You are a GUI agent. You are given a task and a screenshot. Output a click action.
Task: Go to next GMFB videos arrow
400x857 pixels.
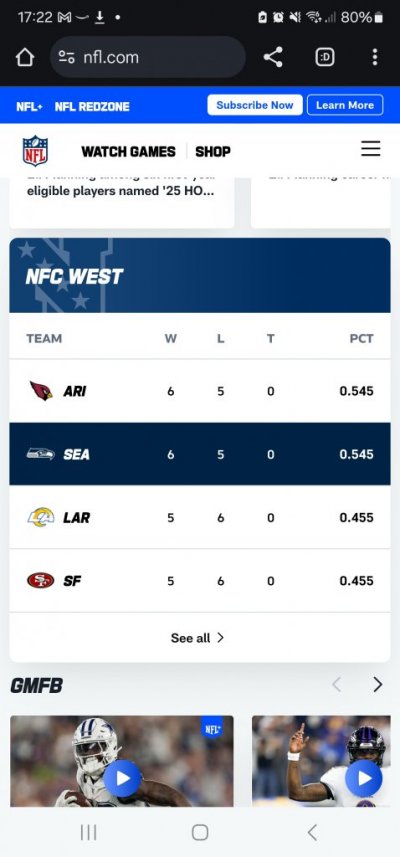click(377, 684)
